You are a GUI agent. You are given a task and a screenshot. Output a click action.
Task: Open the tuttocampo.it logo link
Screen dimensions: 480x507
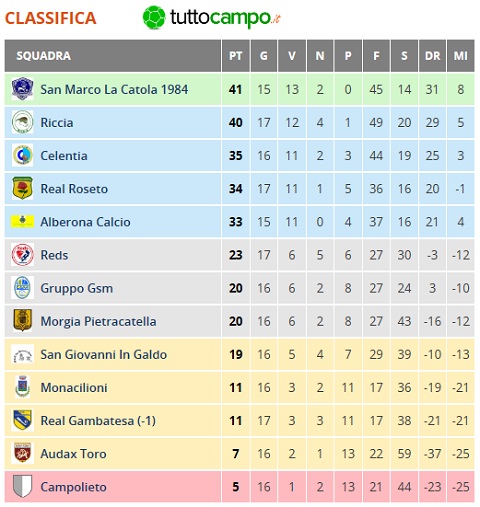211,17
